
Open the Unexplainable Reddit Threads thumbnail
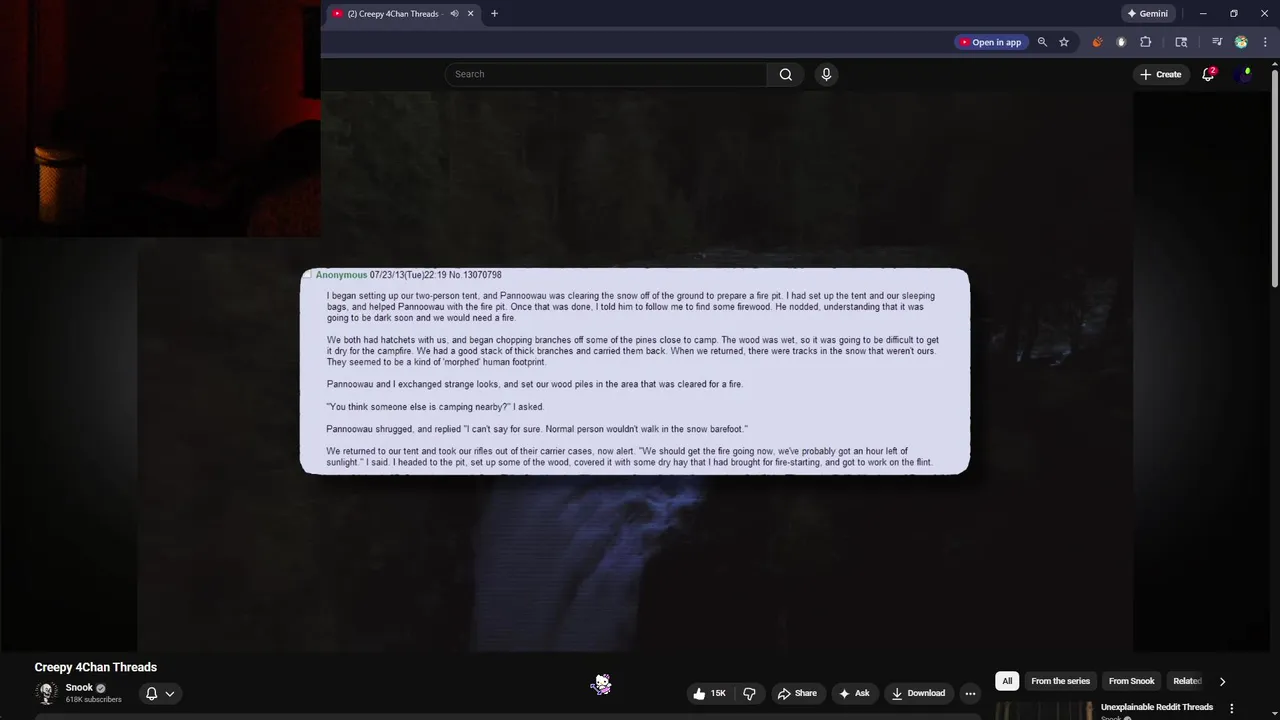[1045, 711]
